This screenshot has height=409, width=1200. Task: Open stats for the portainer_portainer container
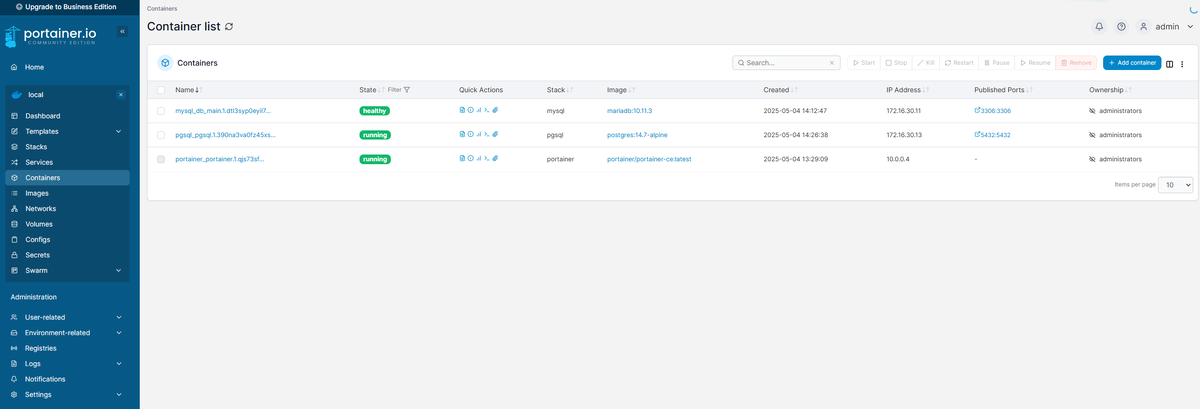[479, 158]
